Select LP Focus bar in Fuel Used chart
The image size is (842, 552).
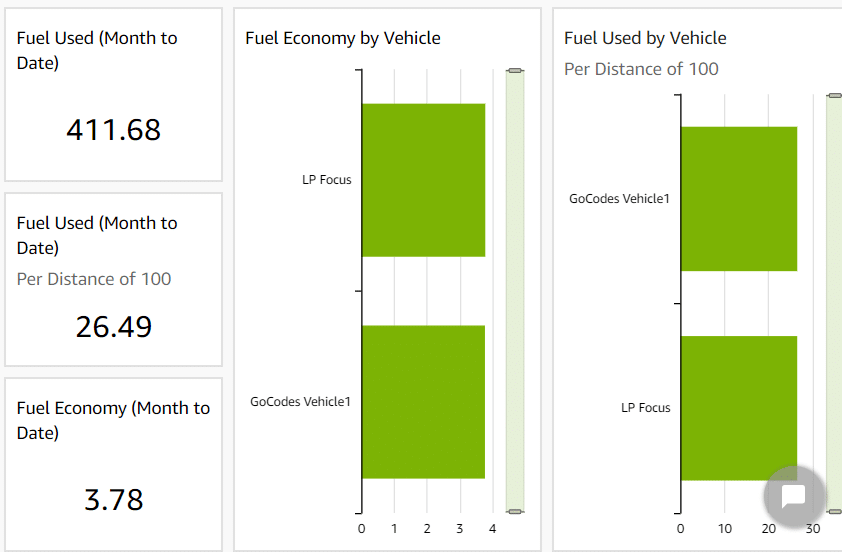[x=738, y=408]
